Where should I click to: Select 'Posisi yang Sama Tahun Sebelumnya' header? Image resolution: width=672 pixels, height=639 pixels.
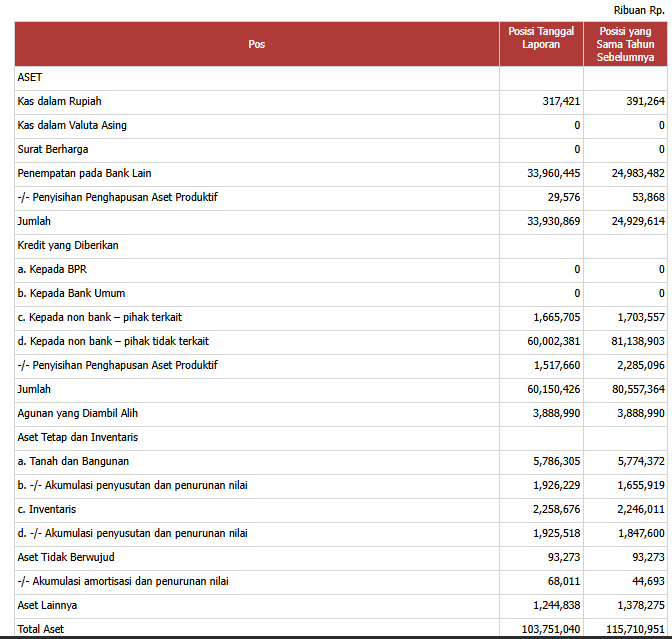pos(624,45)
